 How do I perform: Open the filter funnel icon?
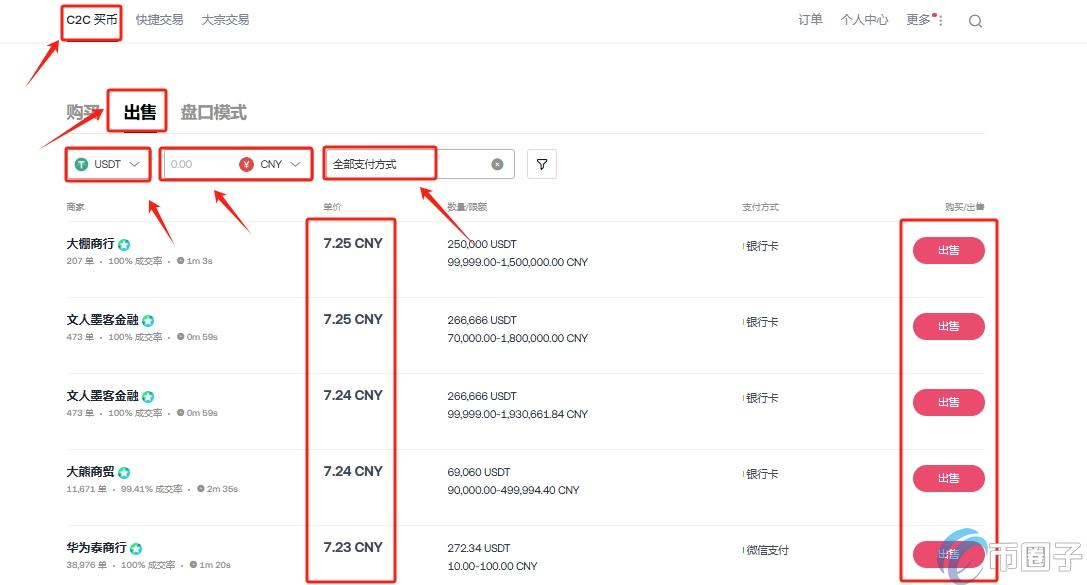(541, 164)
